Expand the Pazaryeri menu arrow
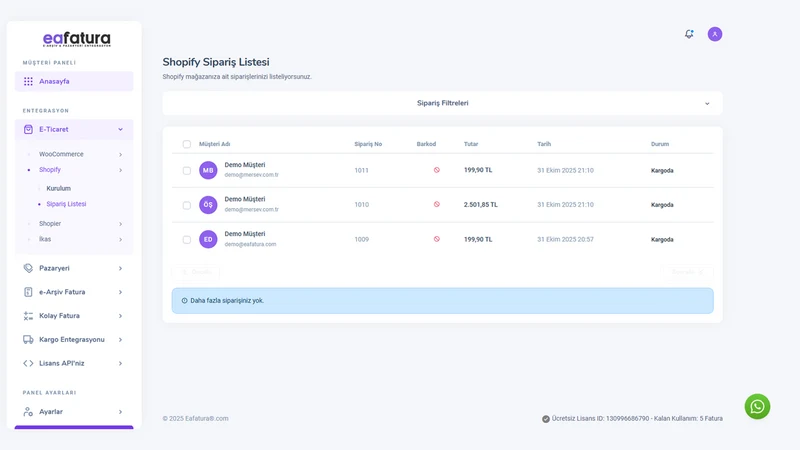Image resolution: width=800 pixels, height=450 pixels. click(x=120, y=268)
